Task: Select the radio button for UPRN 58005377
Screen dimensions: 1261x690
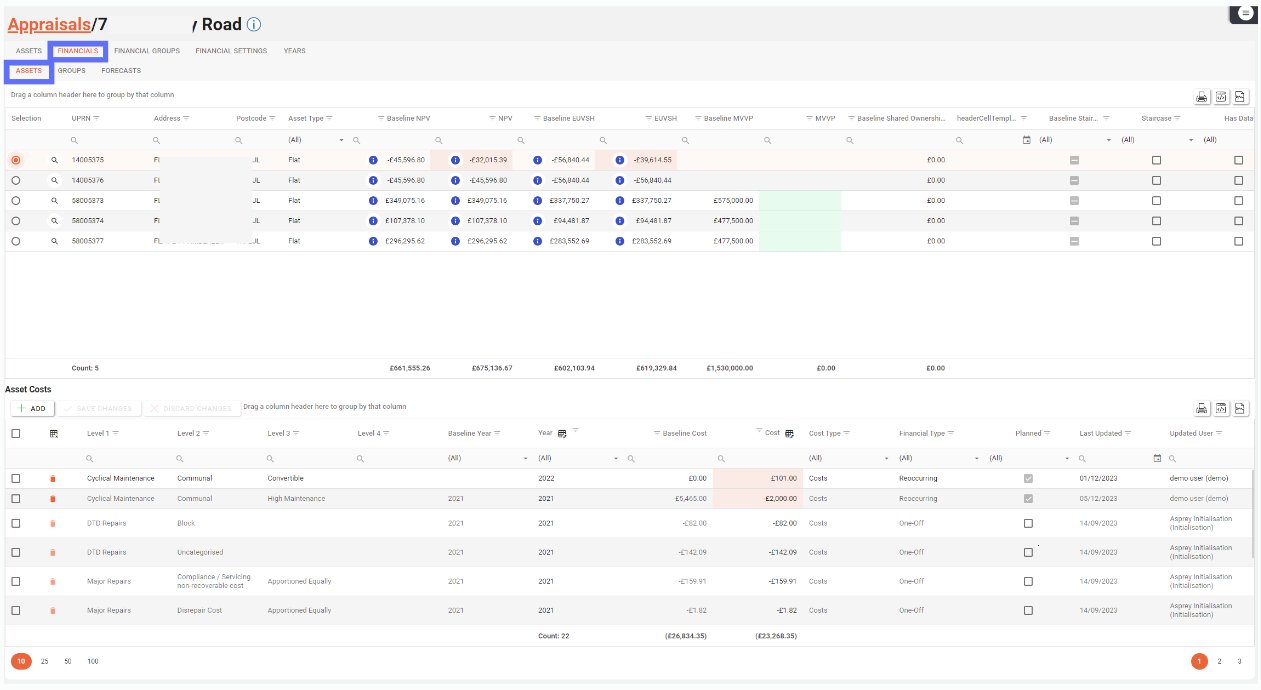Action: click(x=15, y=241)
